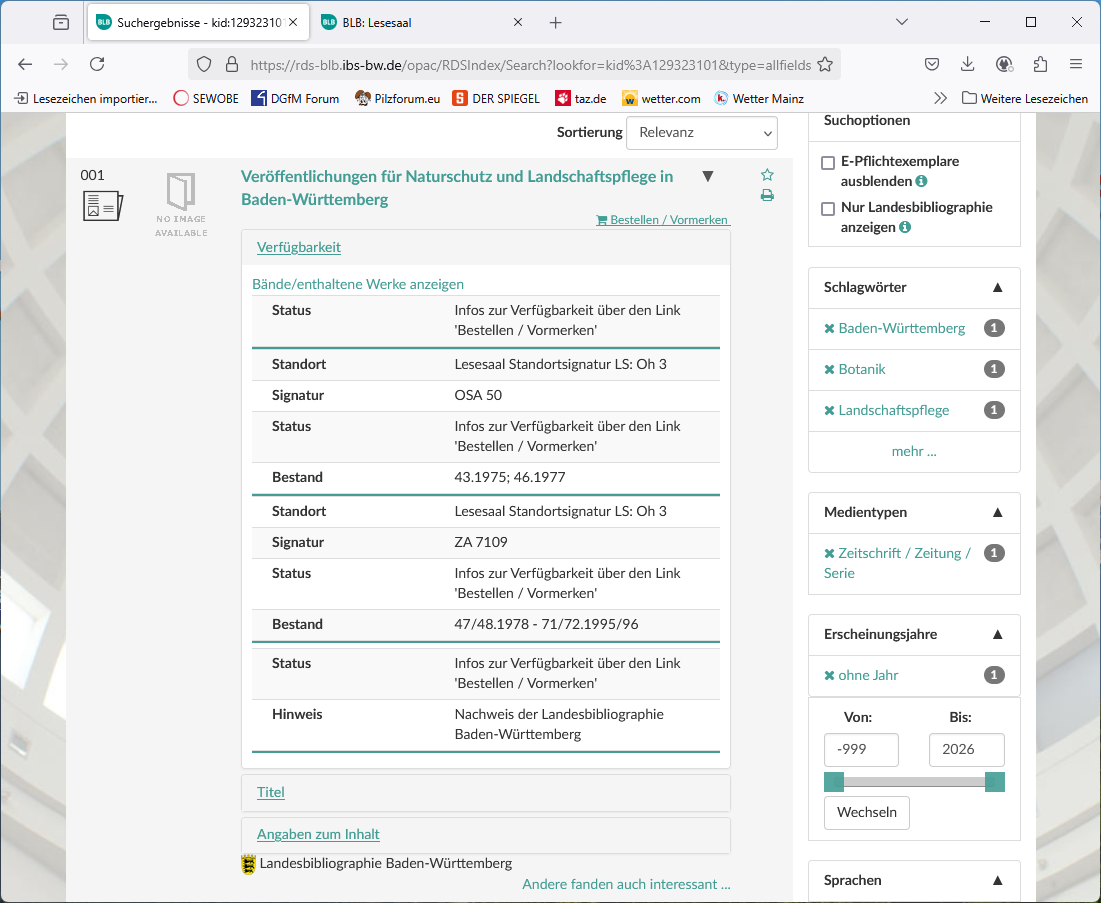The image size is (1101, 903).
Task: Expand the 'Angaben zum Inhalt' section
Action: click(x=318, y=834)
